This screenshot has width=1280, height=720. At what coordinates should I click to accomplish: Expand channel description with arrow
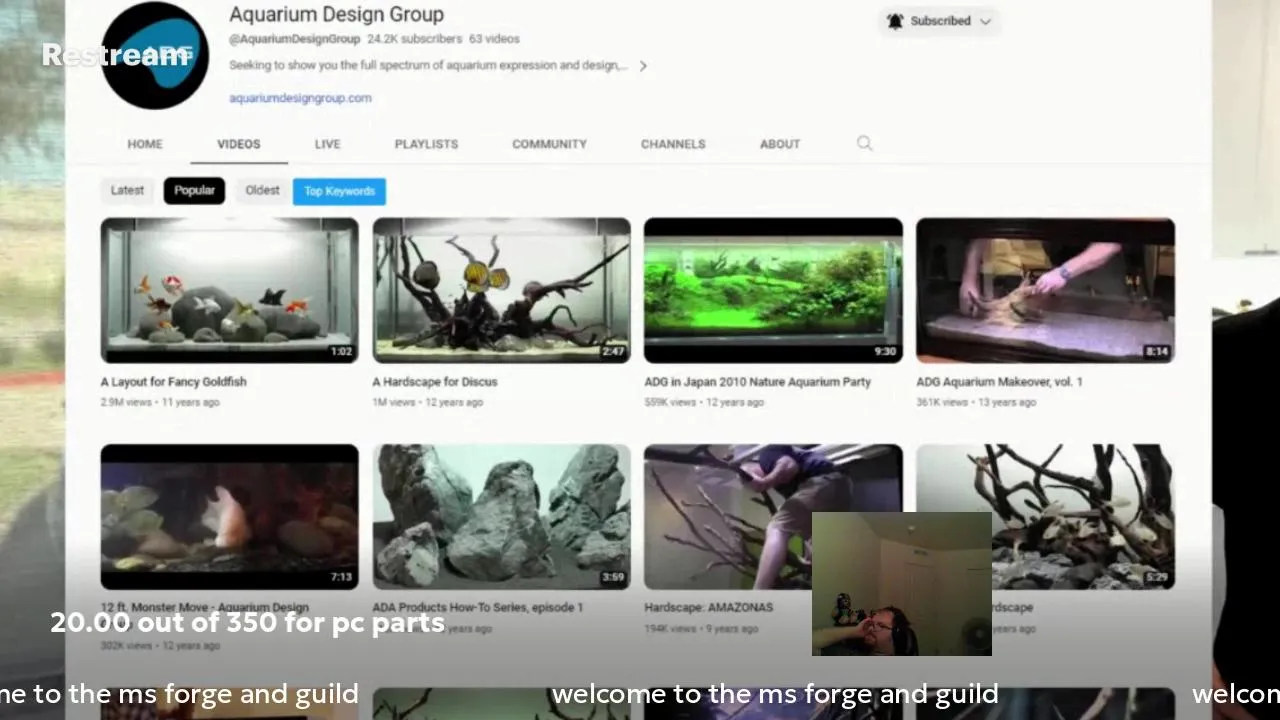click(643, 66)
